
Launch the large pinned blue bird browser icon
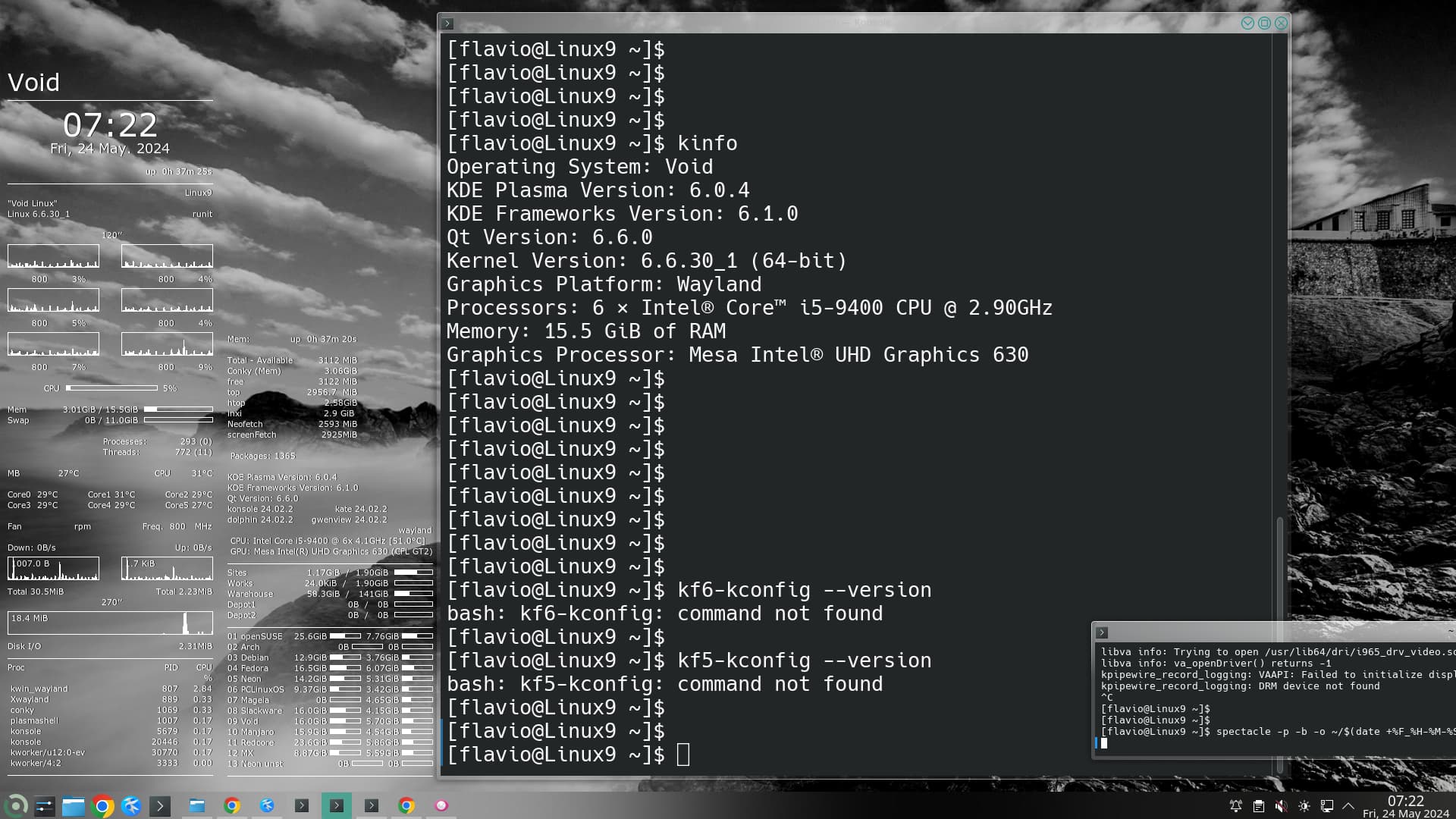131,806
